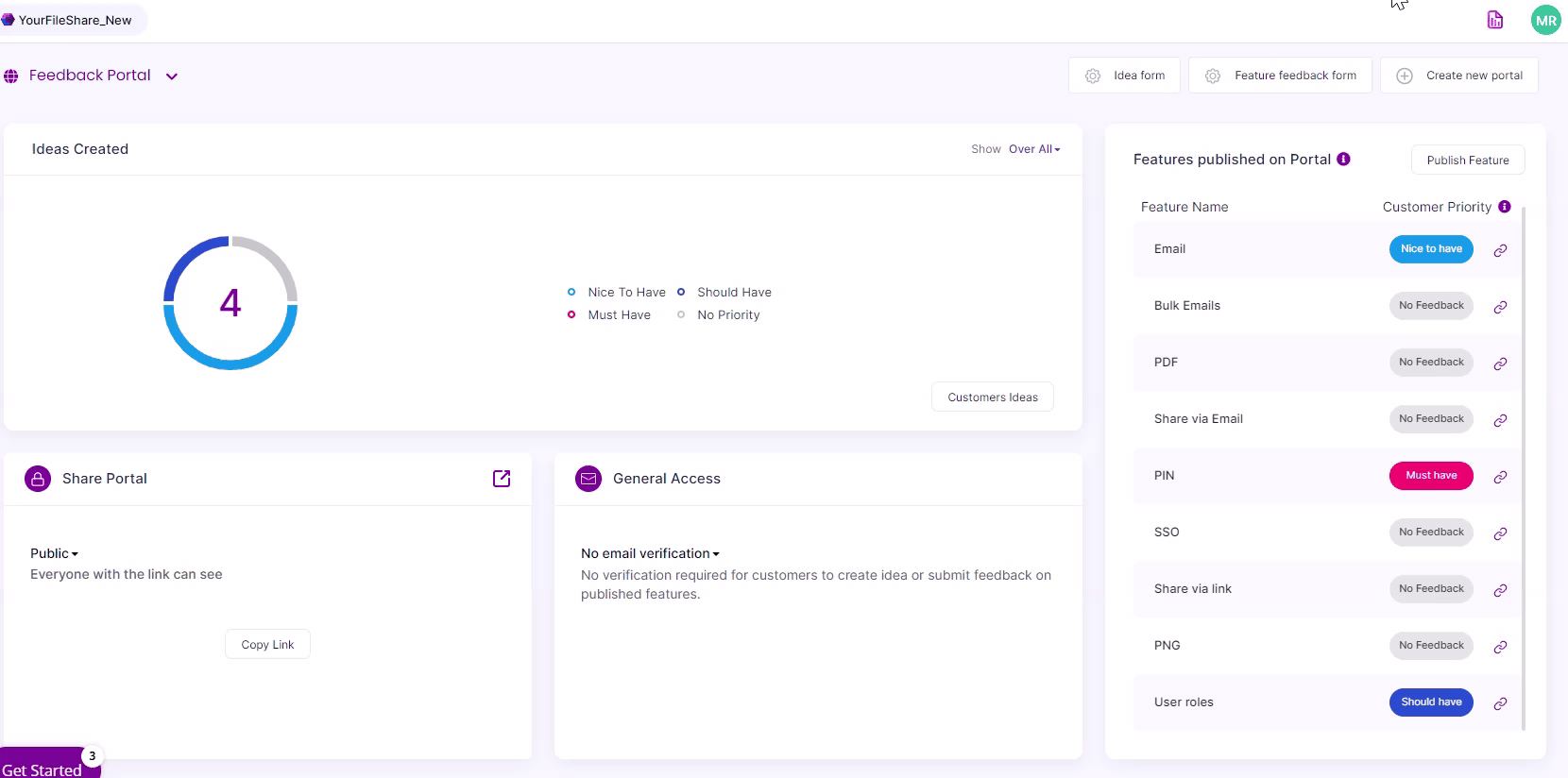Screen dimensions: 1568x778
Task: Toggle Should Have legend marker
Action: tap(681, 292)
